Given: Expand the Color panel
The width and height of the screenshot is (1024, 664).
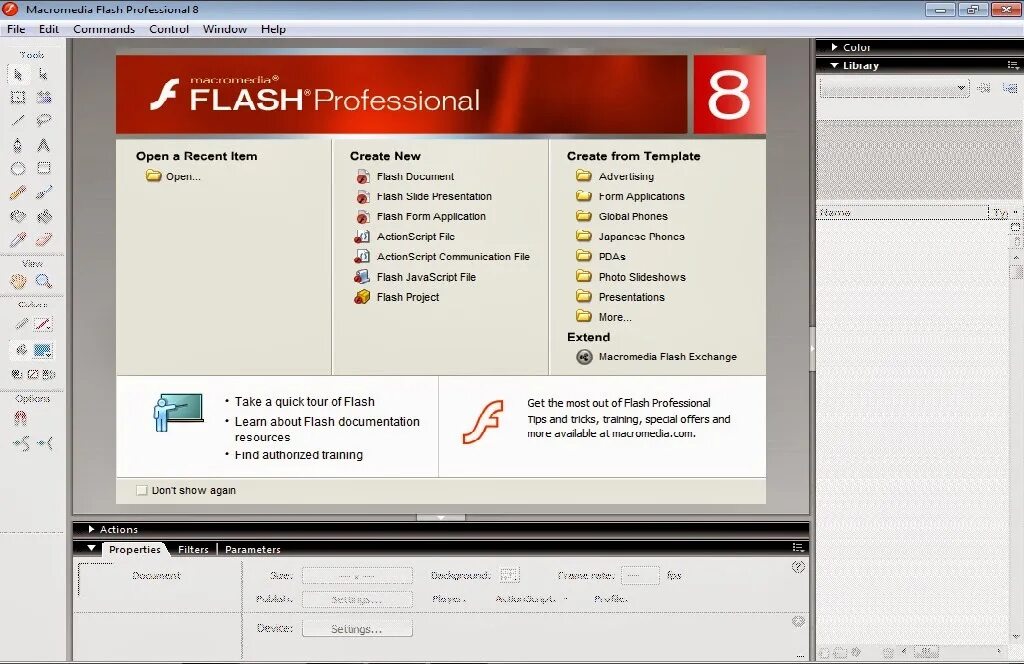Looking at the screenshot, I should pyautogui.click(x=835, y=47).
